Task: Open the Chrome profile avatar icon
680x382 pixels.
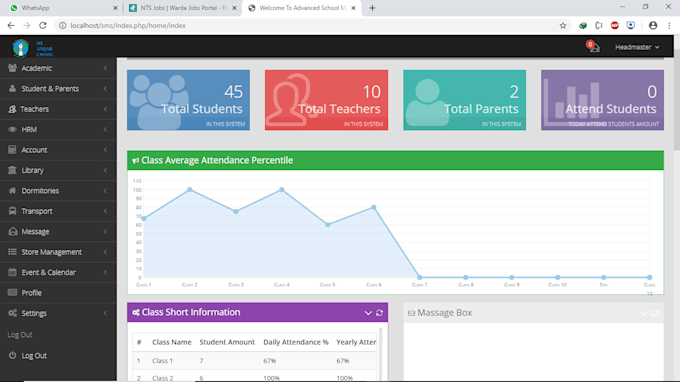Action: click(653, 26)
